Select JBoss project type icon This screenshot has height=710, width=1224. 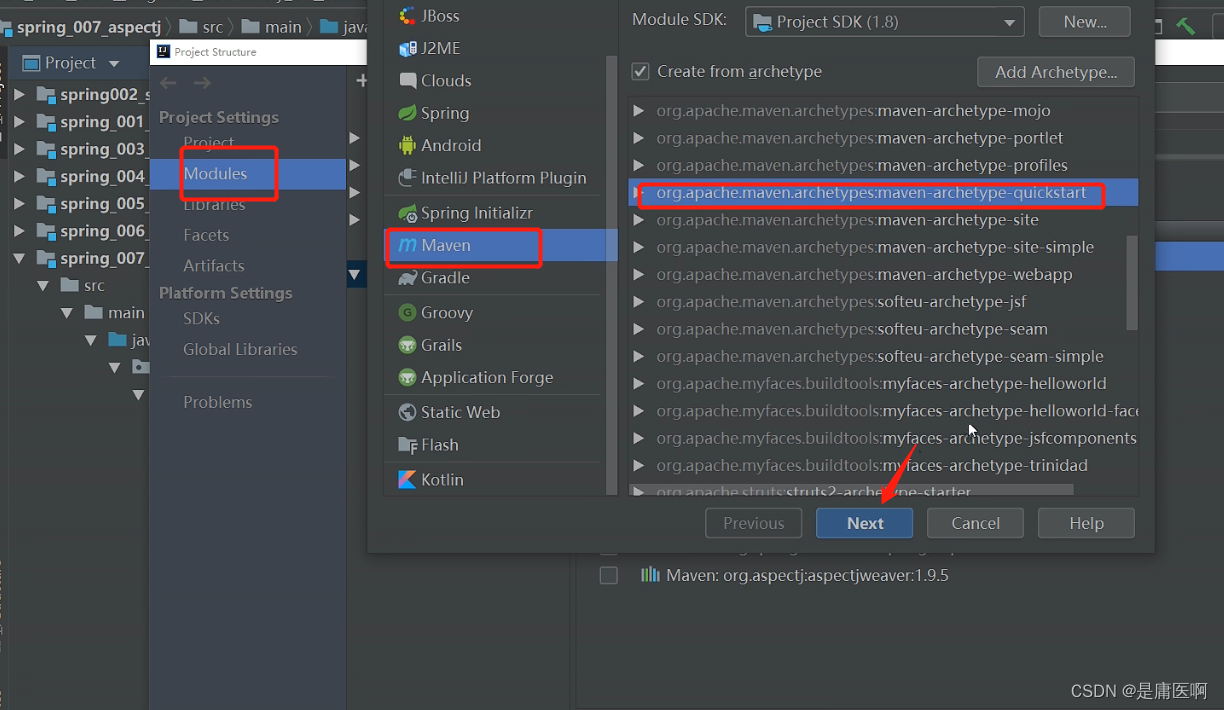pyautogui.click(x=407, y=16)
